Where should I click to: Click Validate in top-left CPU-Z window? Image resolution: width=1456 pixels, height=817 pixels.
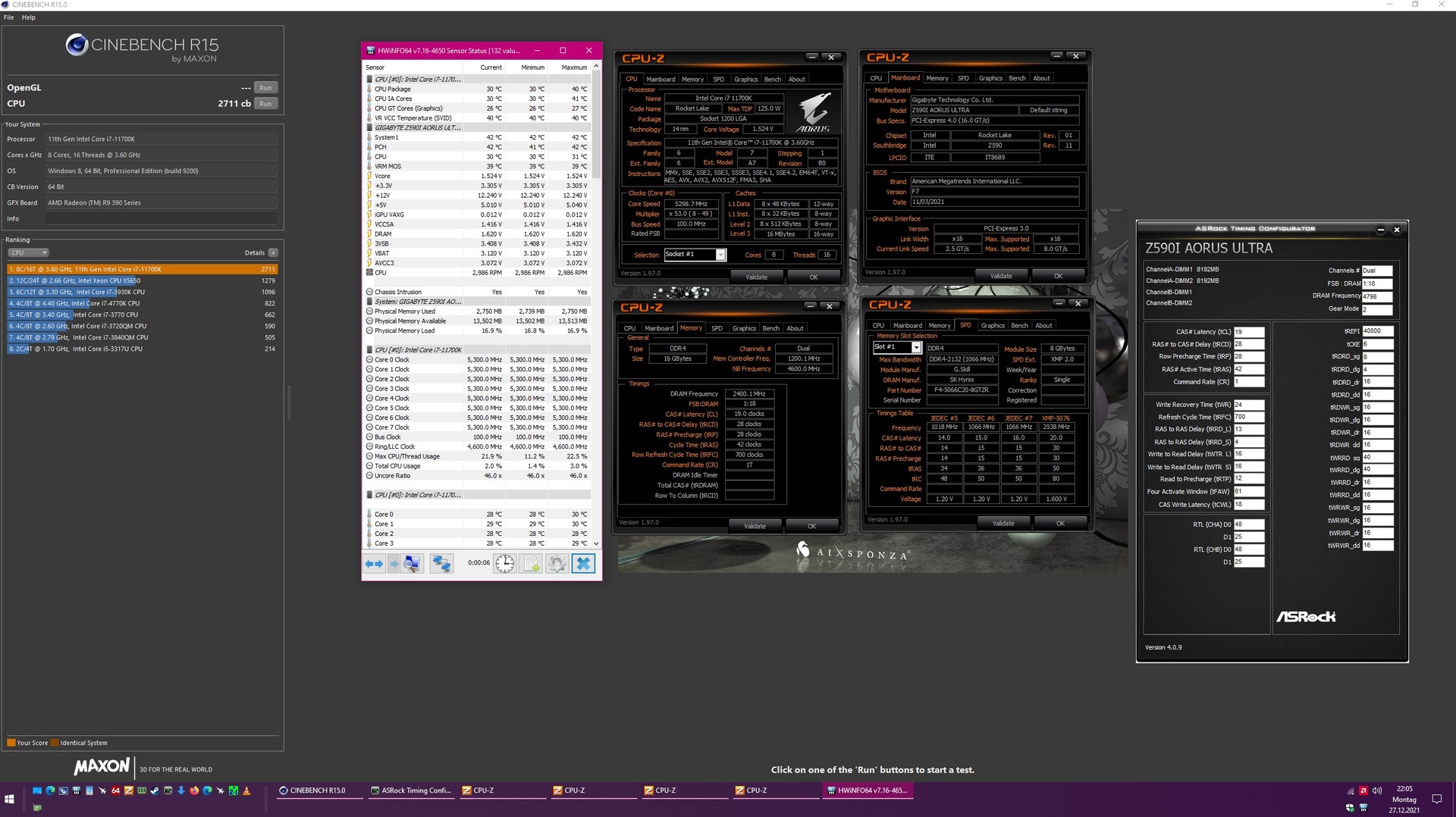756,277
